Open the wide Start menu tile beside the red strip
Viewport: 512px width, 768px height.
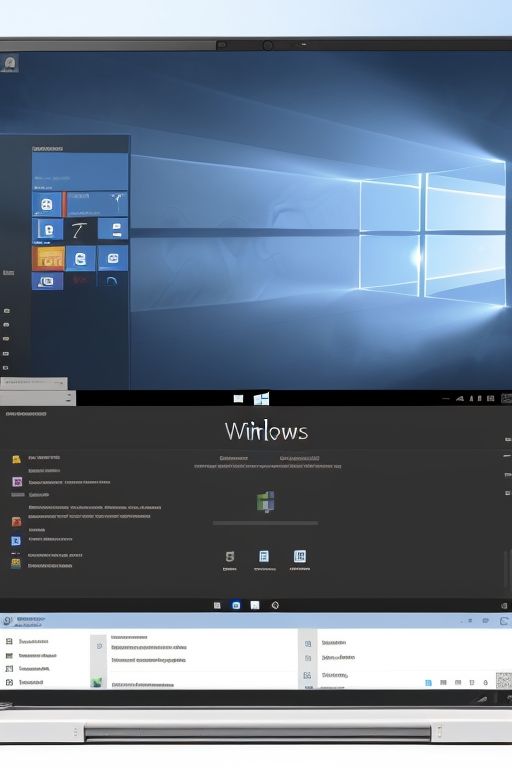pyautogui.click(x=97, y=204)
